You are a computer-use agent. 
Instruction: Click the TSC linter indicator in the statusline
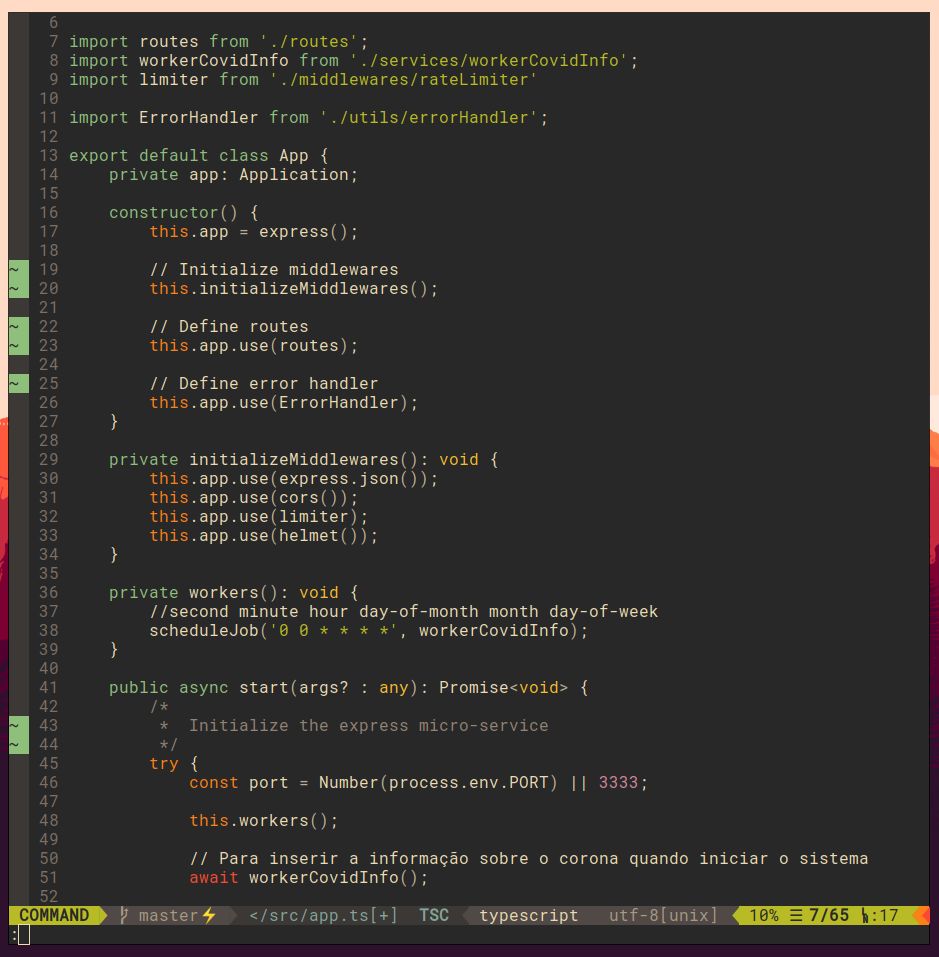tap(433, 915)
